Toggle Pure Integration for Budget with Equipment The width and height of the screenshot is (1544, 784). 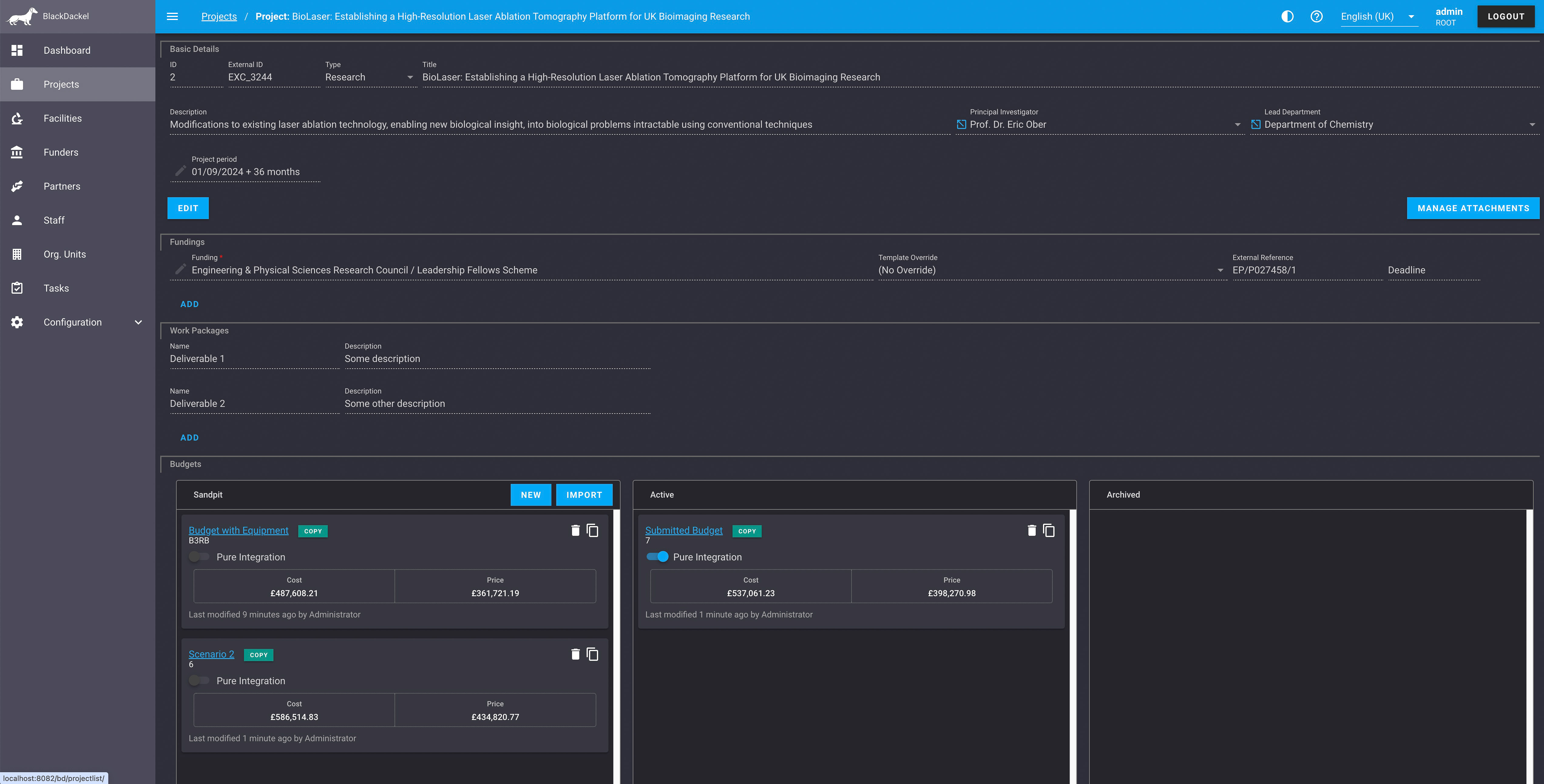point(199,557)
